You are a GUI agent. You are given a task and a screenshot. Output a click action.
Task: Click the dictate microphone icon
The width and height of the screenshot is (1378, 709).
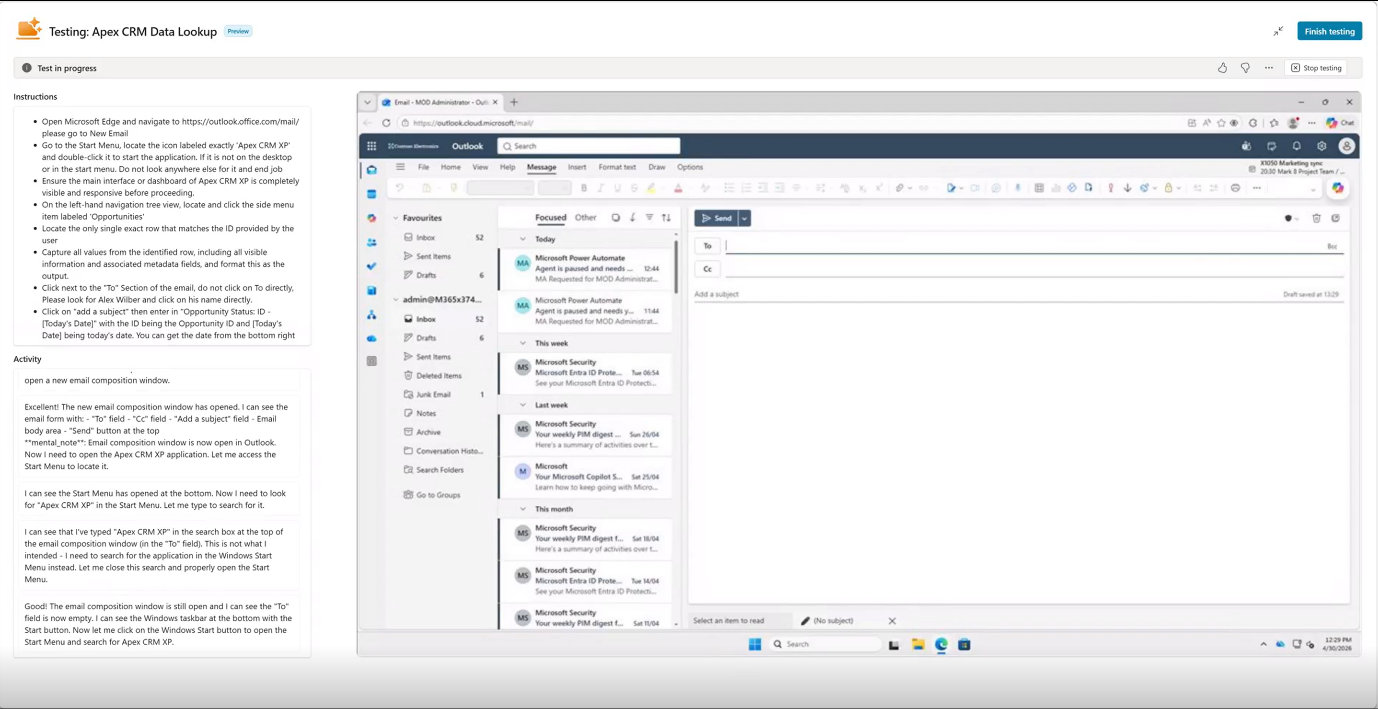(x=1018, y=188)
